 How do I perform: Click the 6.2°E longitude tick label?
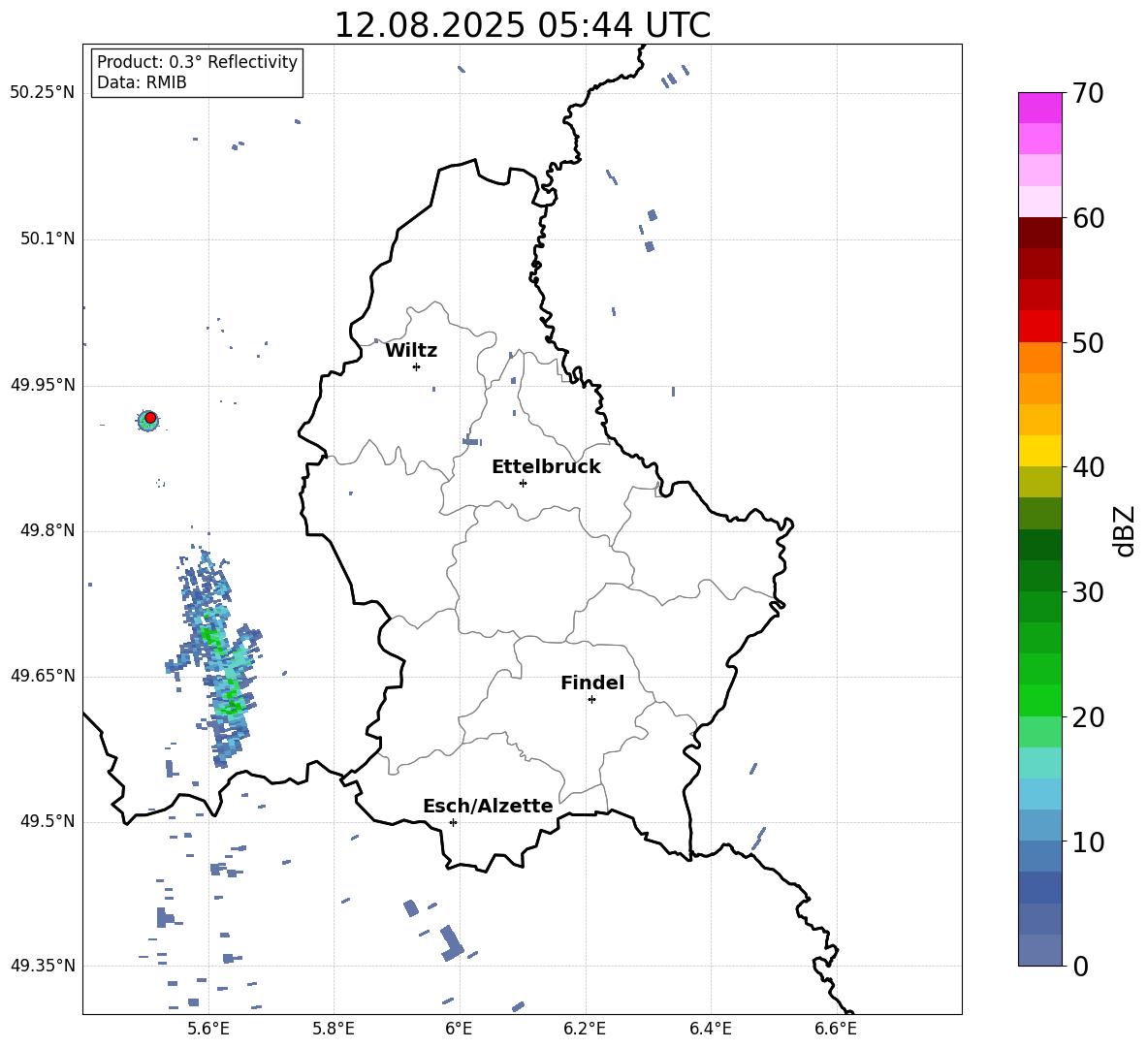coord(585,1029)
